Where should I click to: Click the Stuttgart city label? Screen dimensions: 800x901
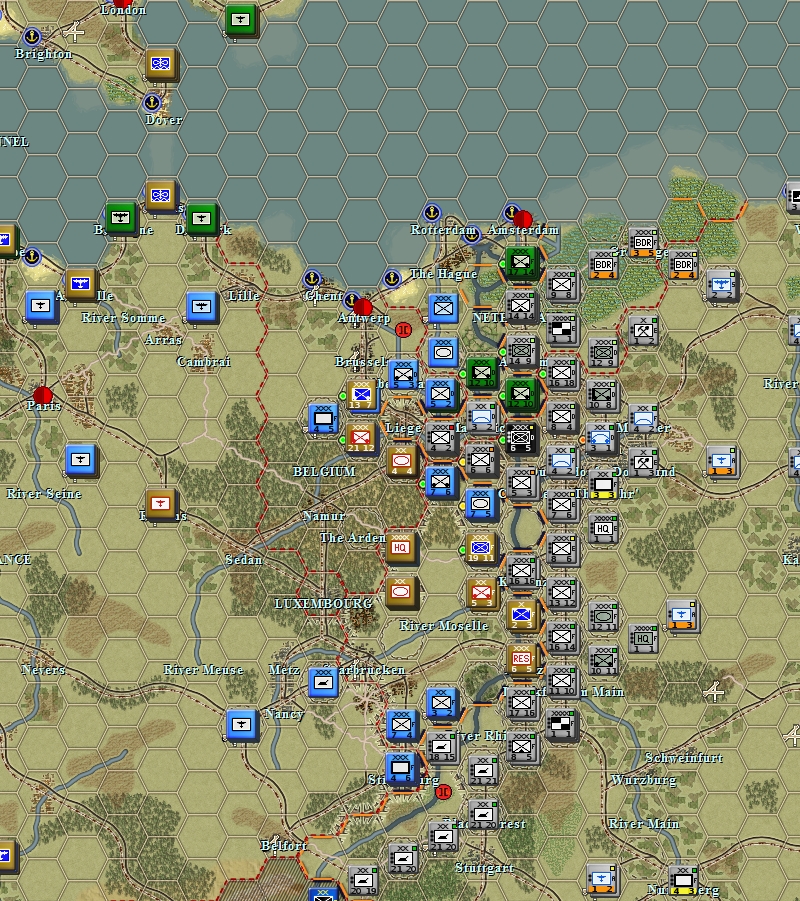[x=484, y=868]
